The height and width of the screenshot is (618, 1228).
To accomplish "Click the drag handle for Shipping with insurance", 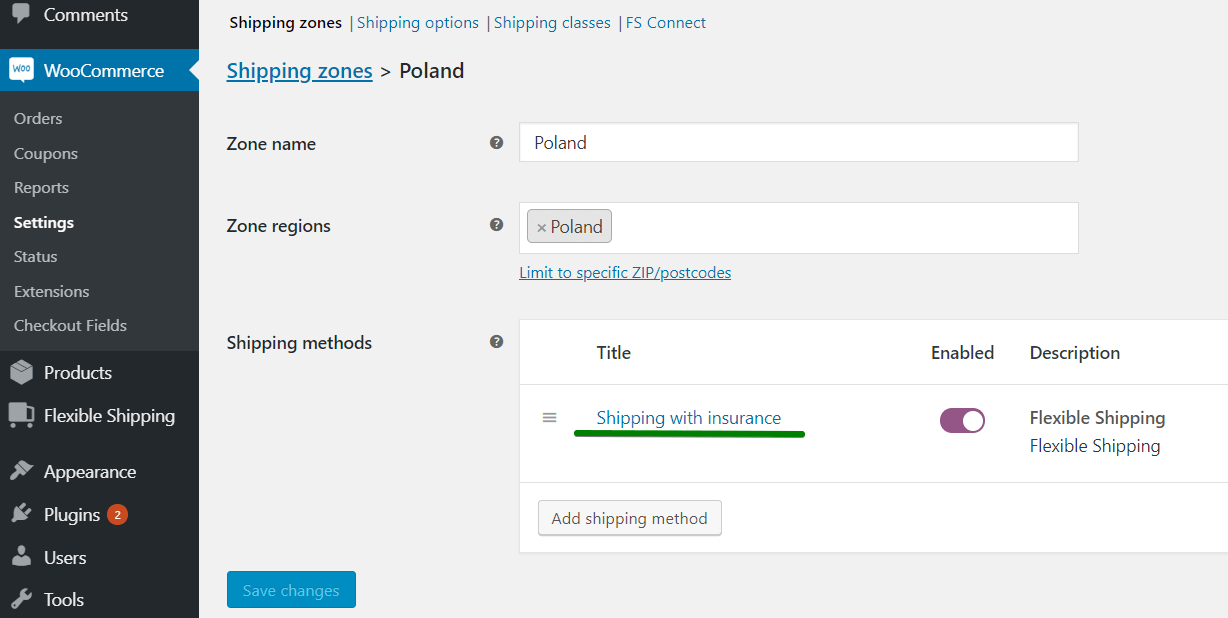I will point(549,417).
